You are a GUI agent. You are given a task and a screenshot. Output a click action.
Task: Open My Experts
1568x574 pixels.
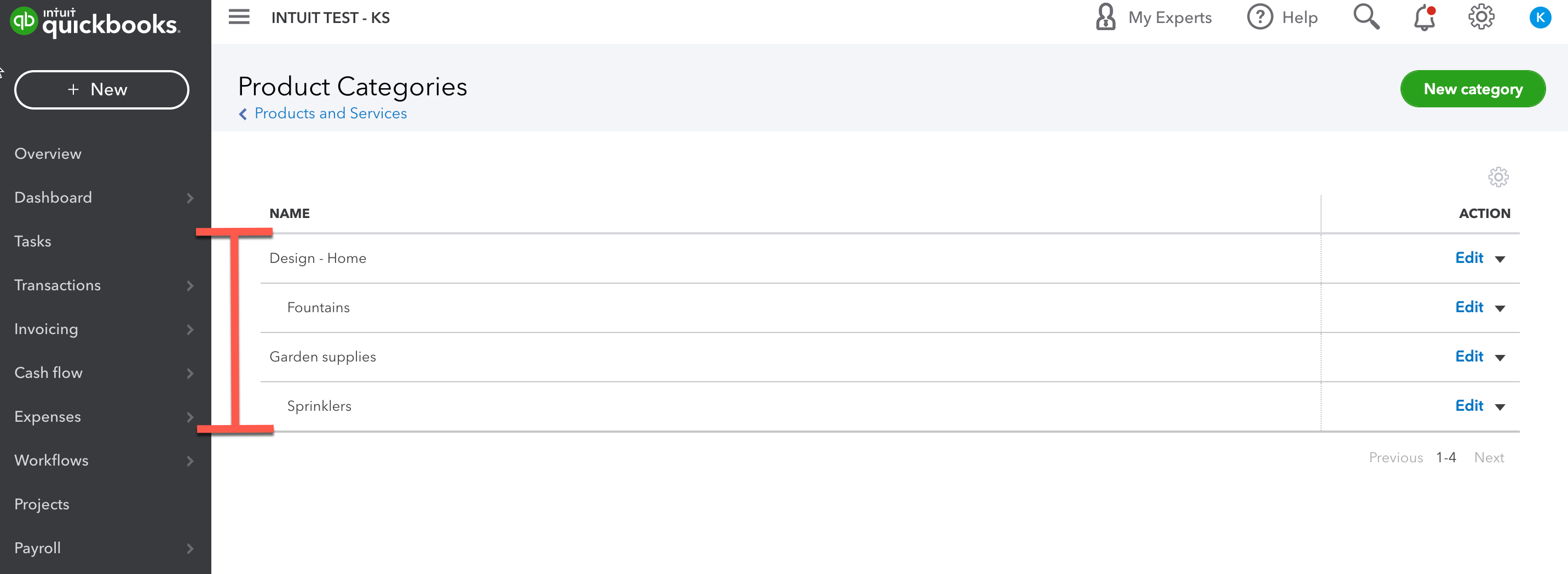click(x=1154, y=17)
